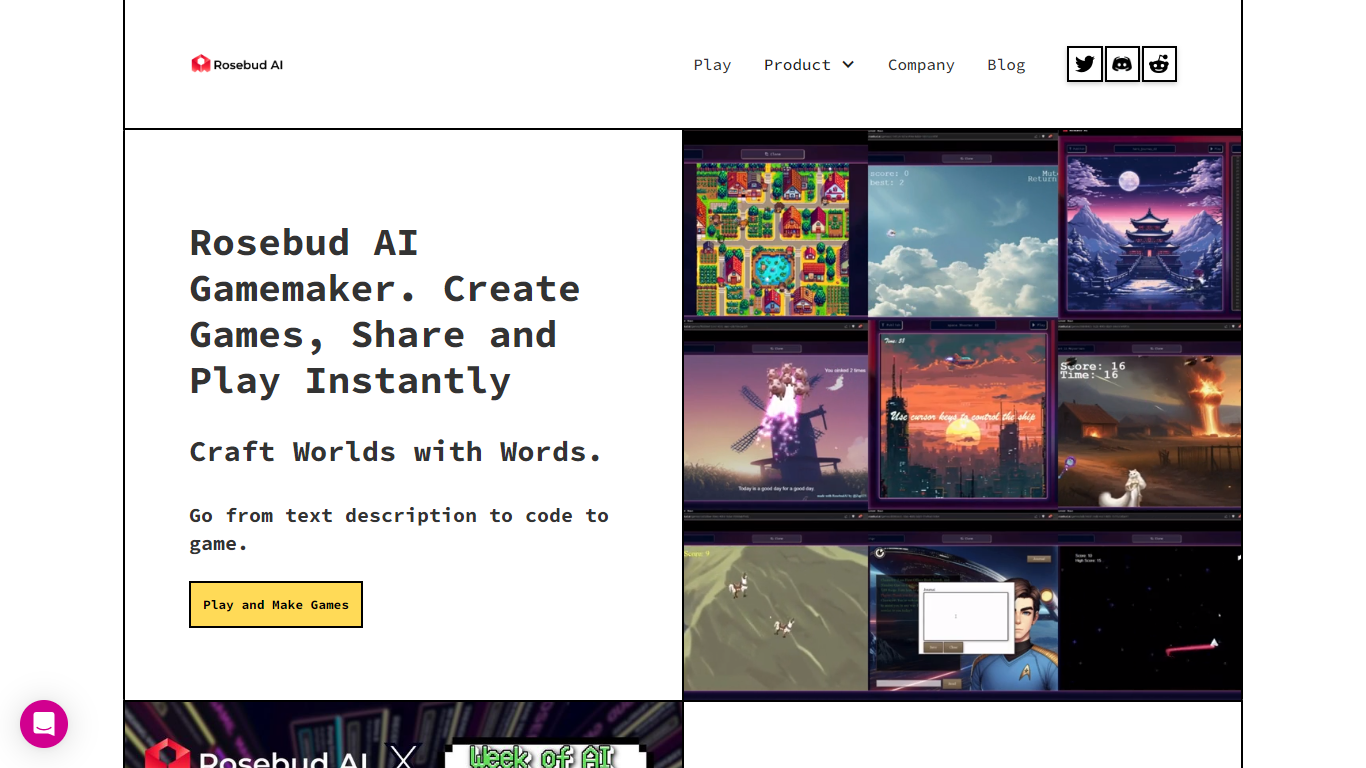Click the Rosebud AI logo
The width and height of the screenshot is (1366, 768).
click(x=237, y=64)
